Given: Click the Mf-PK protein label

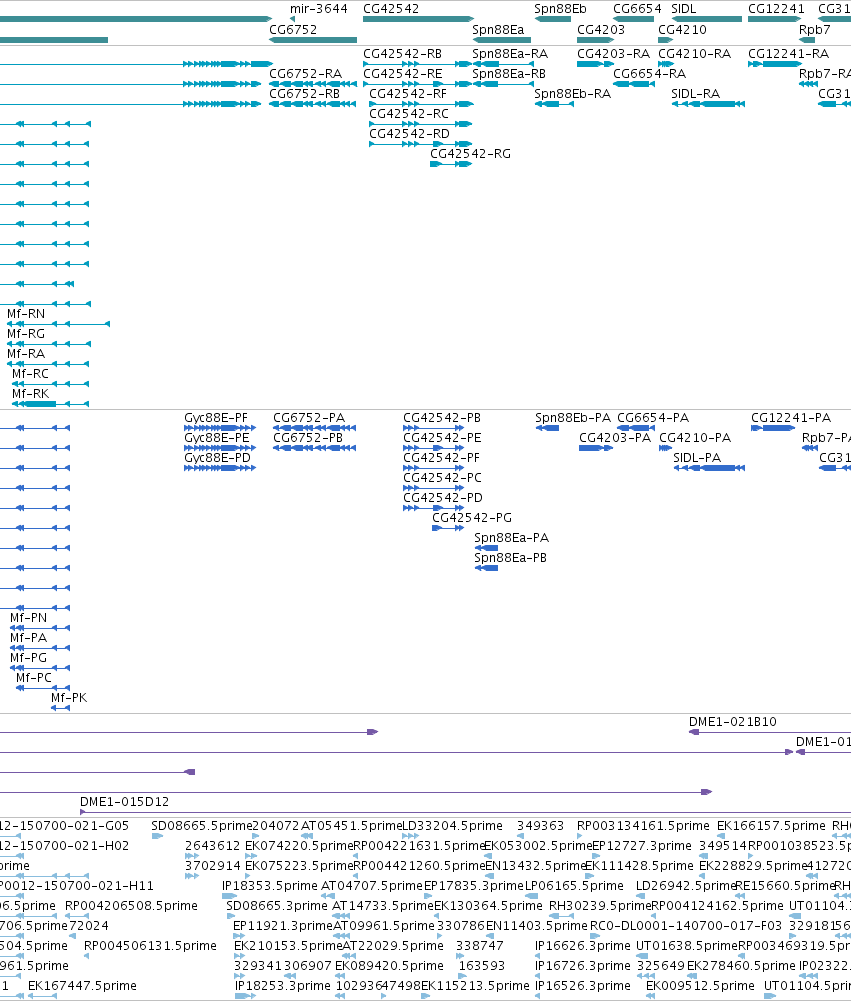Looking at the screenshot, I should tap(69, 697).
